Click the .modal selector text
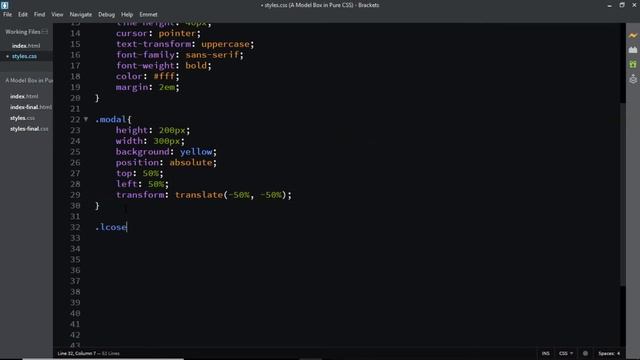Viewport: 640px width, 360px height. point(111,119)
